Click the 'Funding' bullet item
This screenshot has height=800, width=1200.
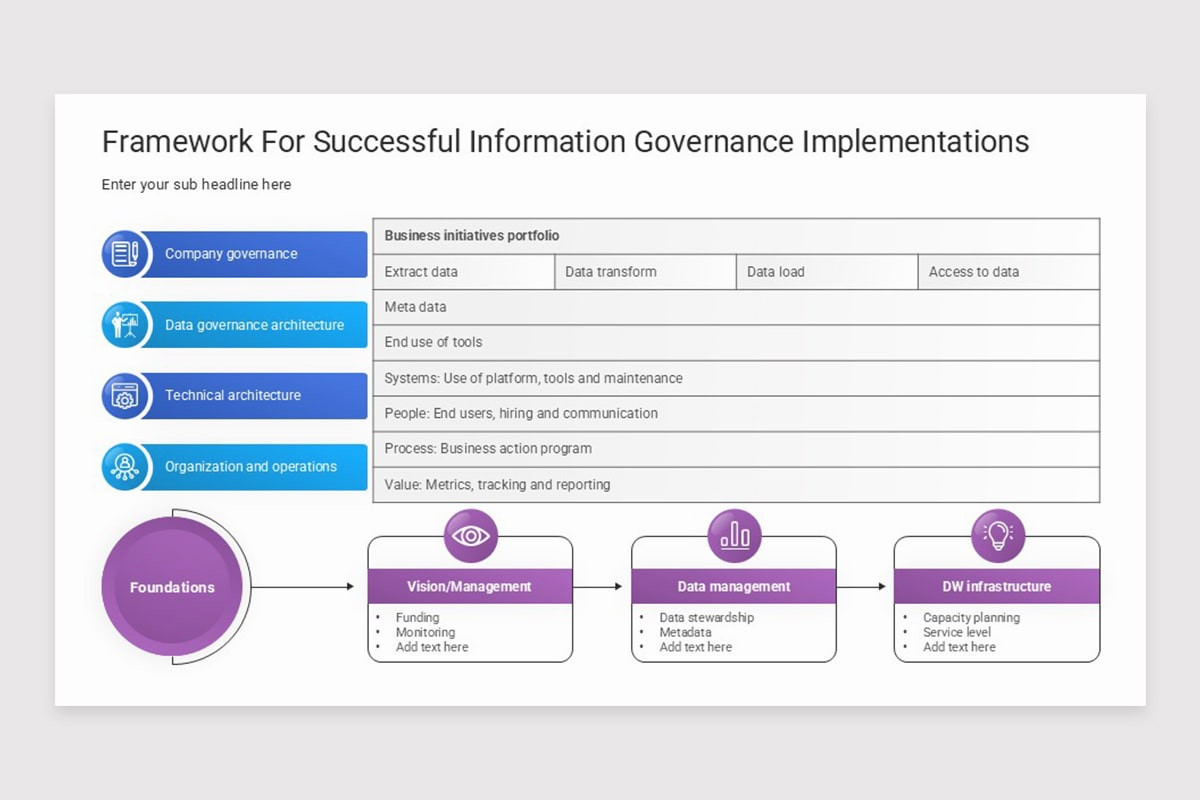pyautogui.click(x=417, y=618)
